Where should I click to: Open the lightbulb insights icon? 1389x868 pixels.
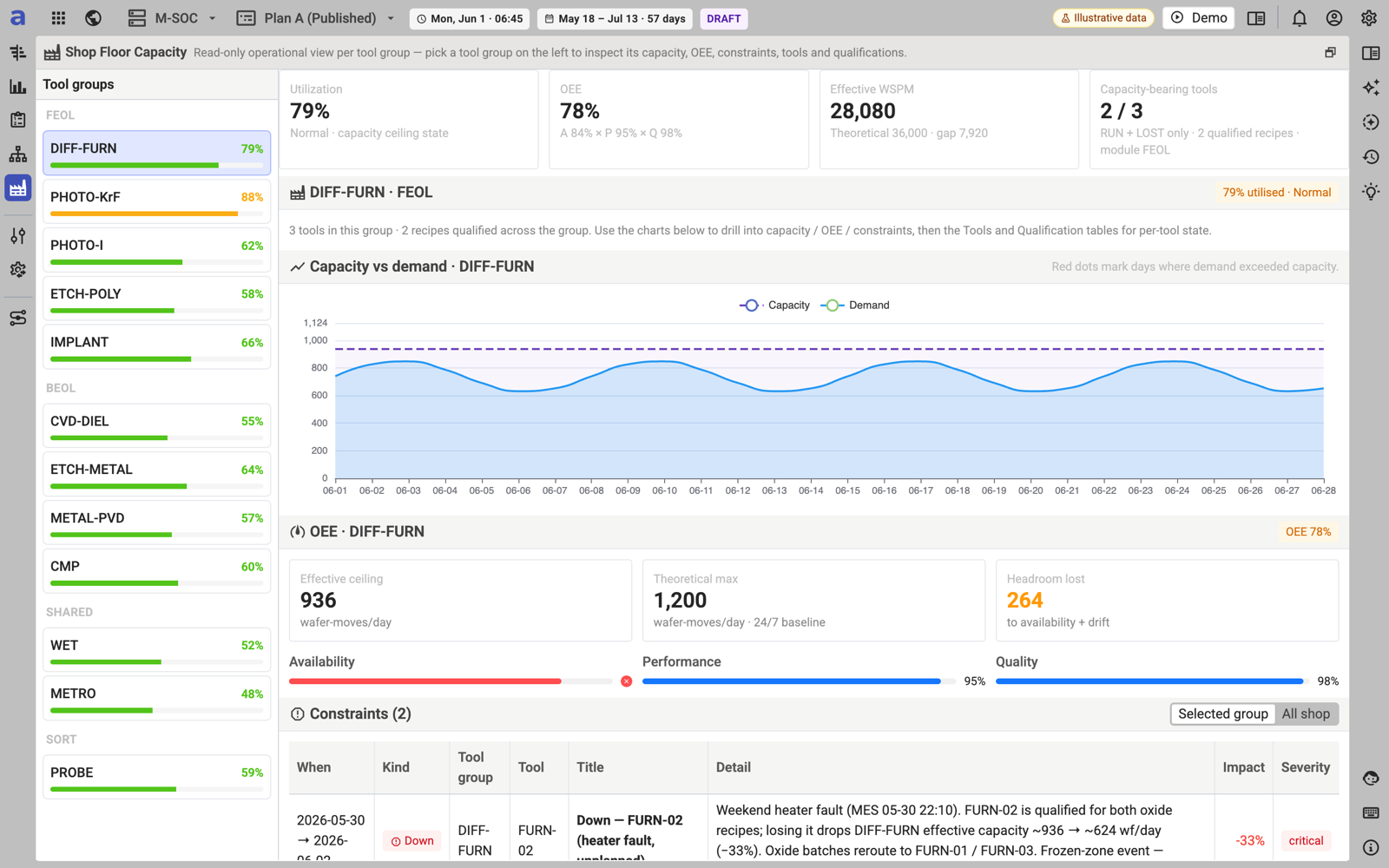[x=1371, y=192]
